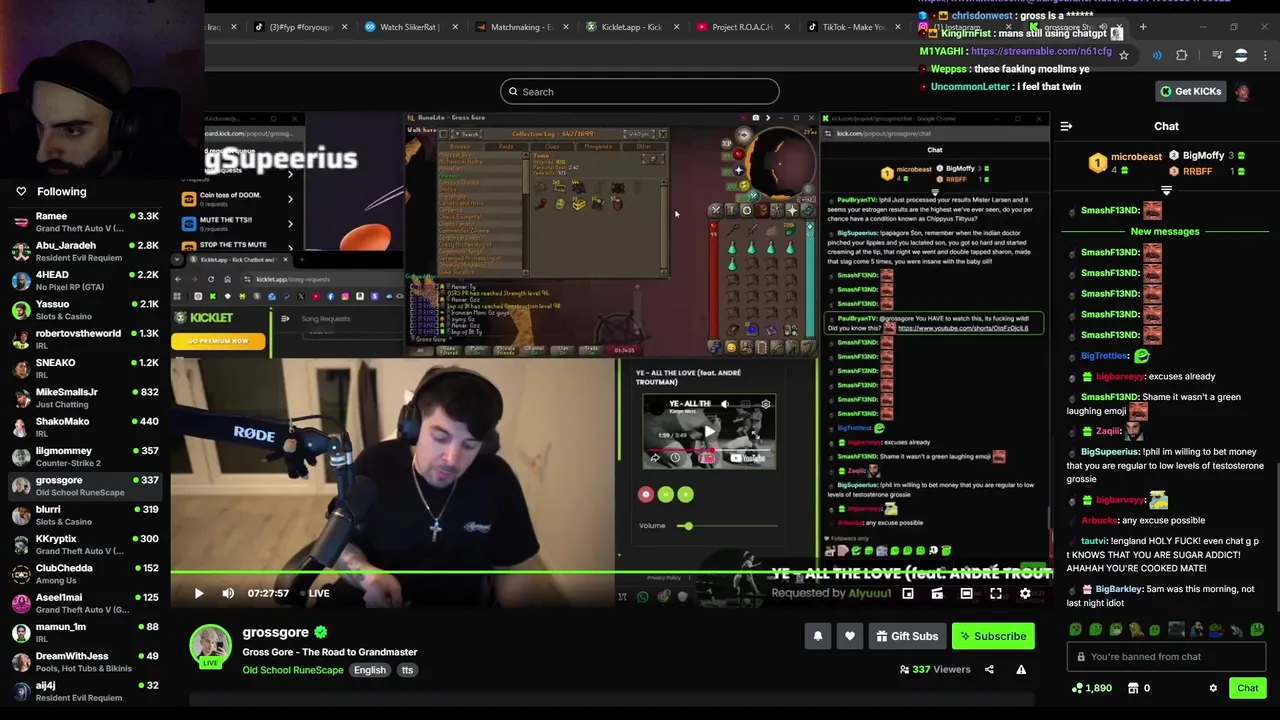This screenshot has height=720, width=1280.
Task: Open Ramee's channel in the Following list
Action: coord(85,222)
